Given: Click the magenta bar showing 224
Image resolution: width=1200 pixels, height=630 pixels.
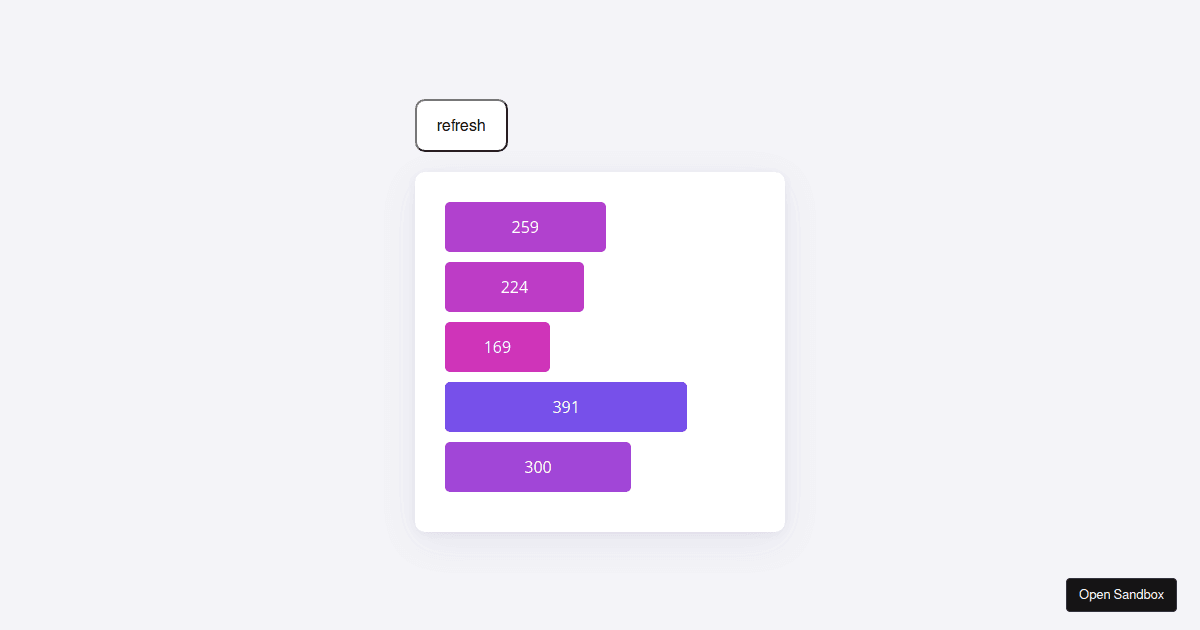Looking at the screenshot, I should point(514,287).
